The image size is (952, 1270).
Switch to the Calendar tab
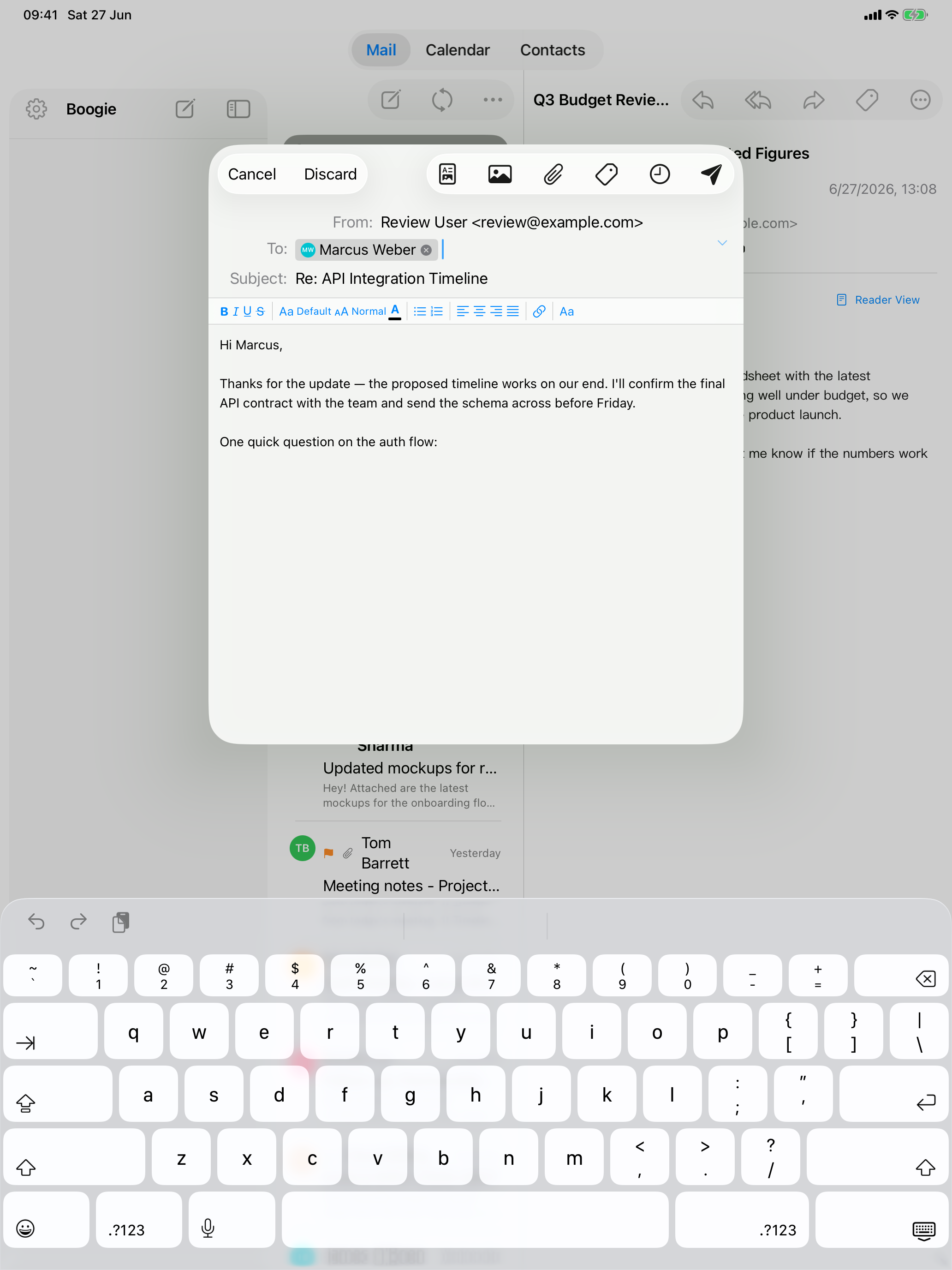[458, 50]
